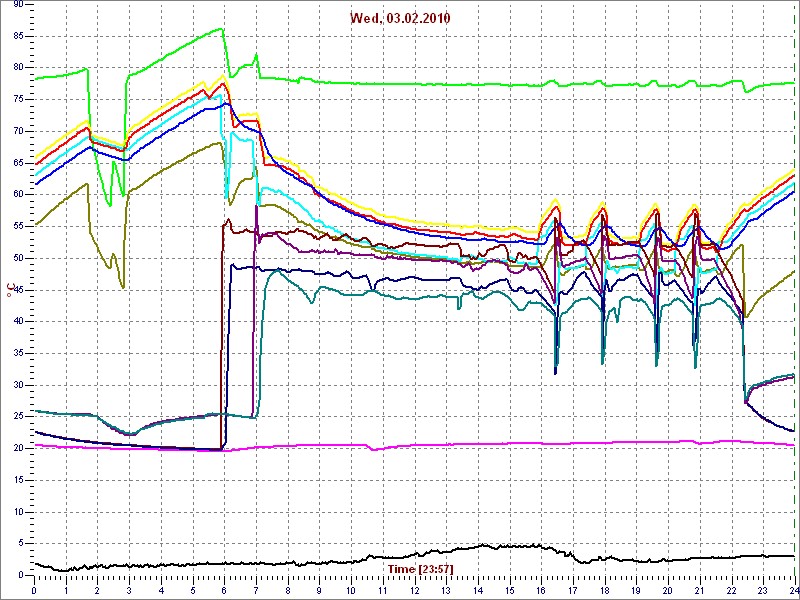The width and height of the screenshot is (800, 600).
Task: Click hour "21" on the time axis
Action: [699, 590]
